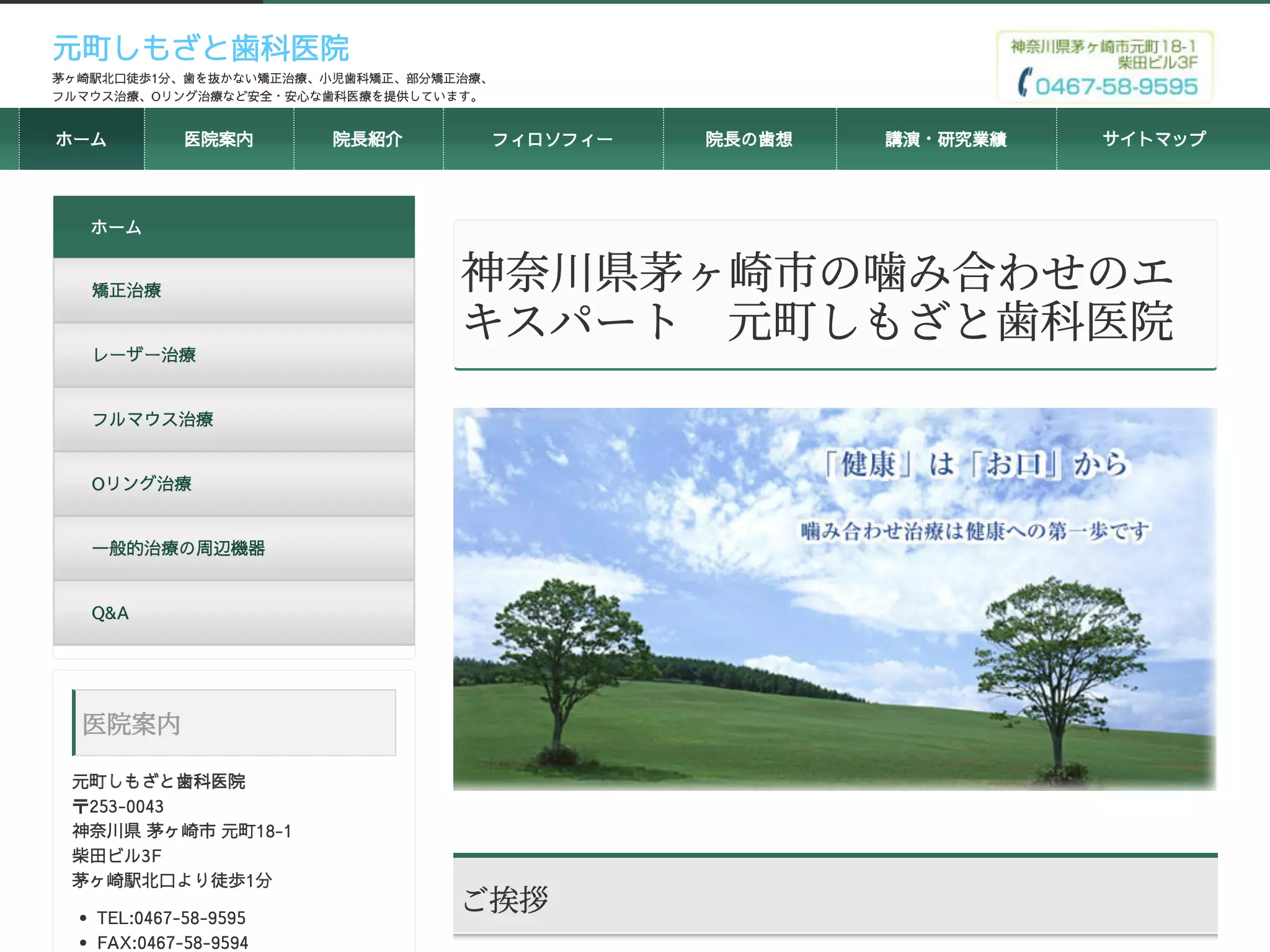Open 講演・研究業績 navigation item
This screenshot has width=1270, height=952.
tap(946, 139)
